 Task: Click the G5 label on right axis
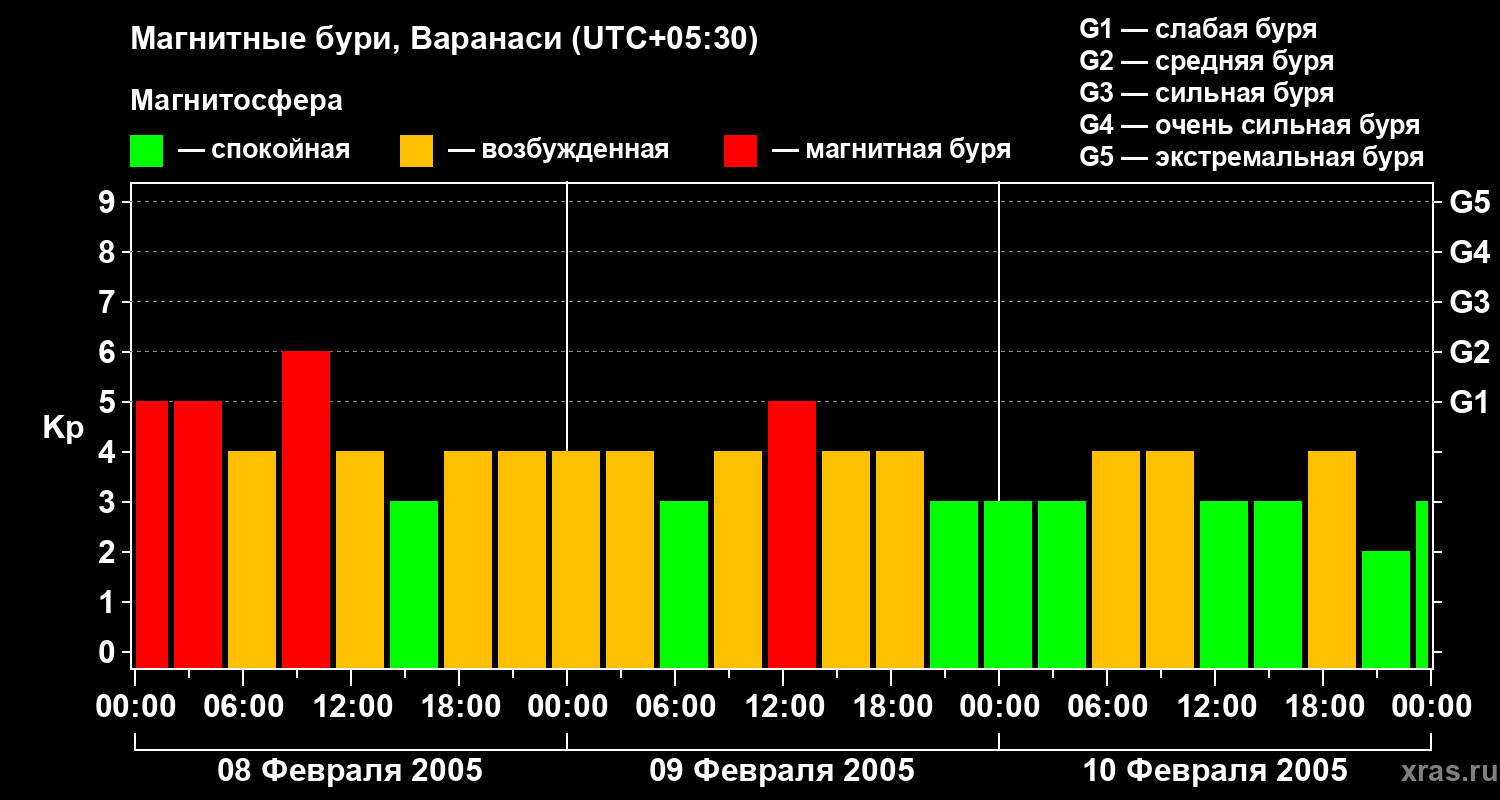pos(1469,202)
